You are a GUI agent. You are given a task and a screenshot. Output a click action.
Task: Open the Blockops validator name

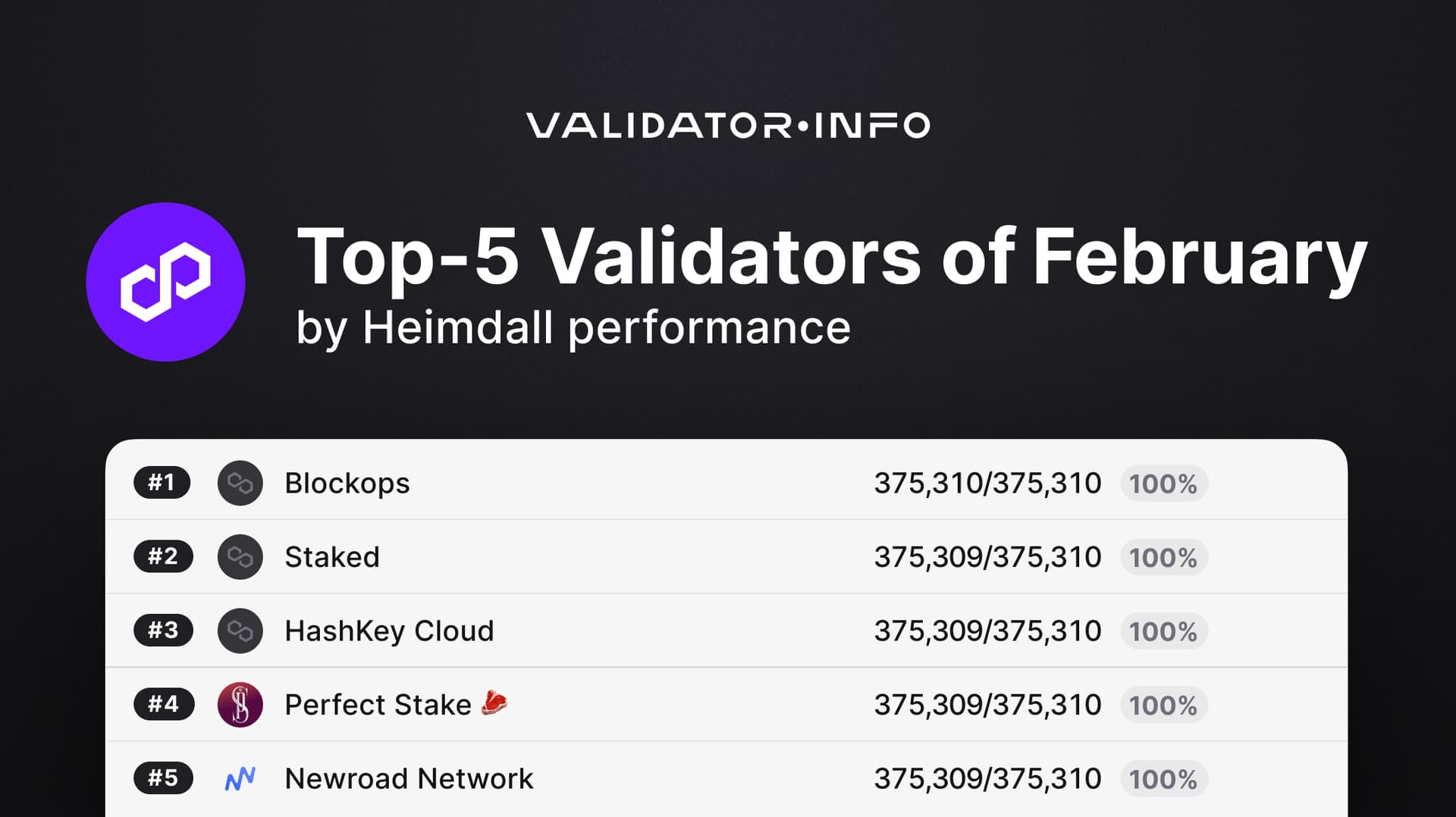pyautogui.click(x=347, y=484)
